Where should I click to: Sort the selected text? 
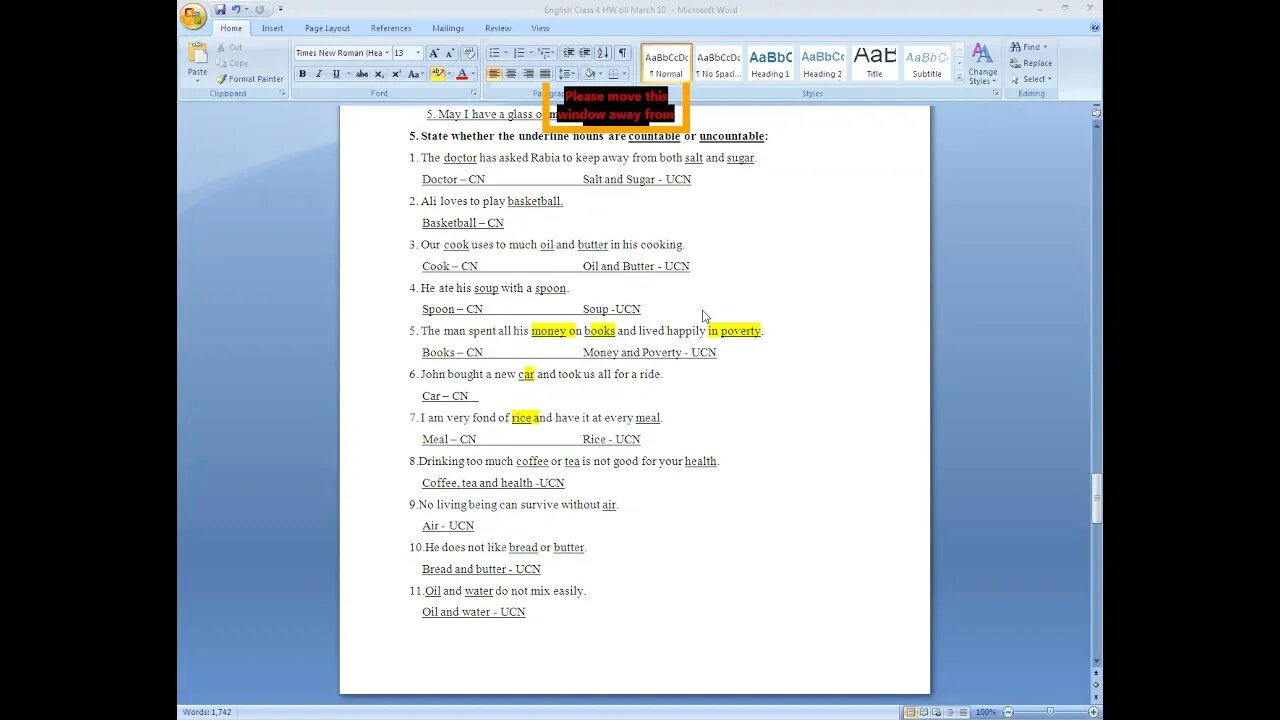(x=603, y=53)
